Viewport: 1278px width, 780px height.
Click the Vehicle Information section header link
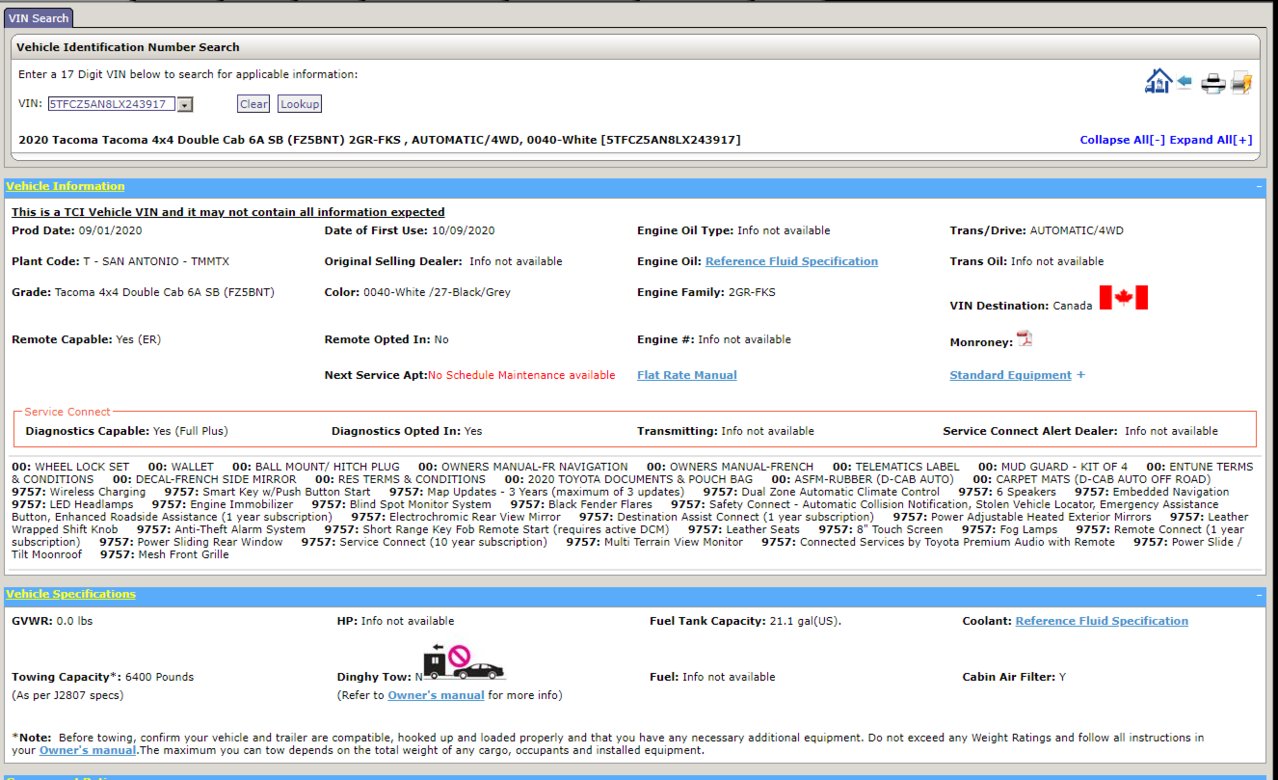(x=65, y=186)
